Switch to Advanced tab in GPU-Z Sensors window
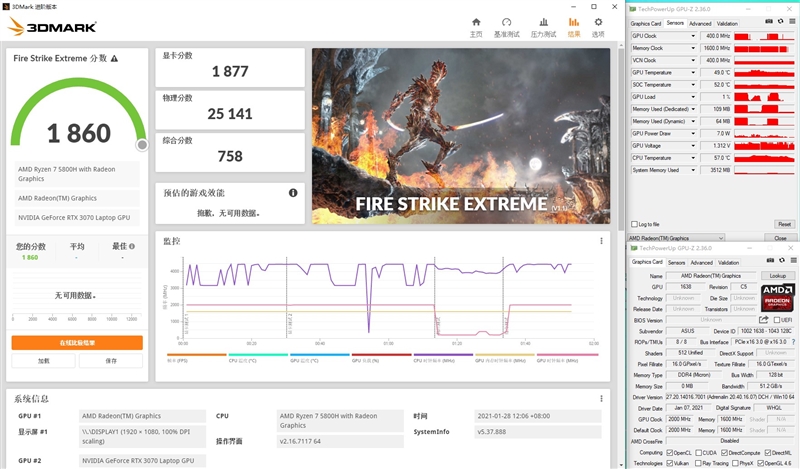 (700, 23)
